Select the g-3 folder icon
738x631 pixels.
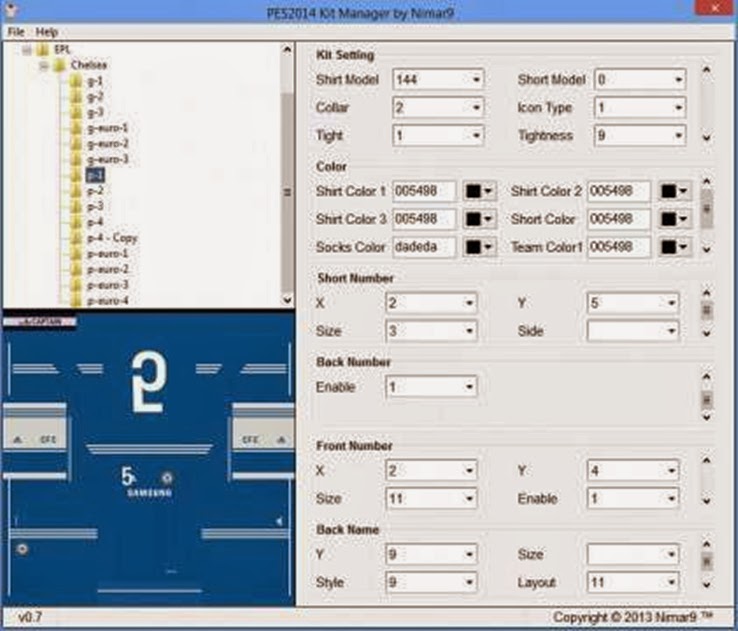(76, 112)
